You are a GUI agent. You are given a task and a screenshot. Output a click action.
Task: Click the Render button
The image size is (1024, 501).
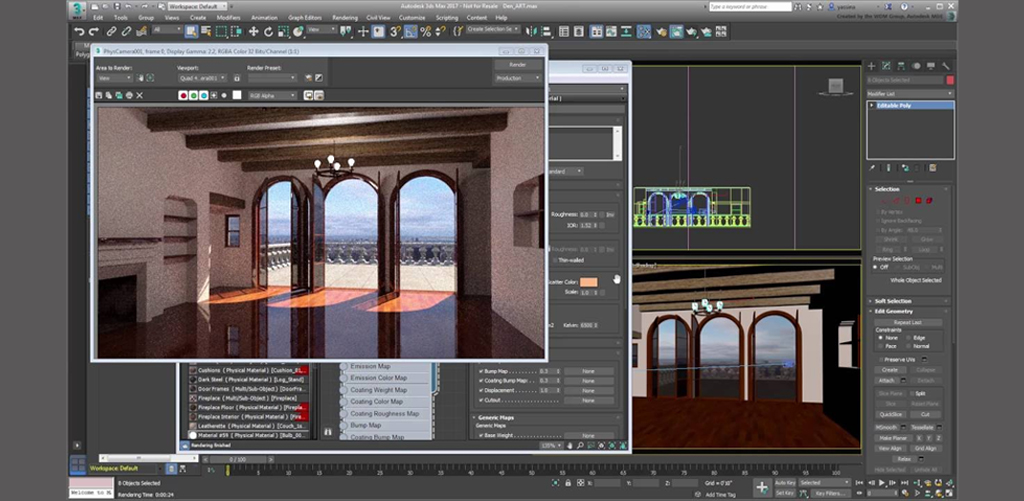point(518,64)
